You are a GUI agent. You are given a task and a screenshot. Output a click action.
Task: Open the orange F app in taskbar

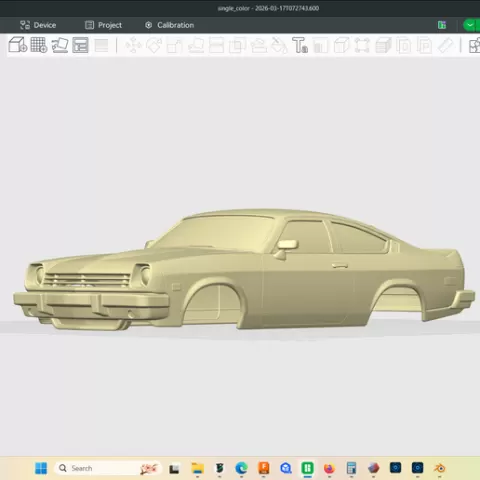click(264, 468)
